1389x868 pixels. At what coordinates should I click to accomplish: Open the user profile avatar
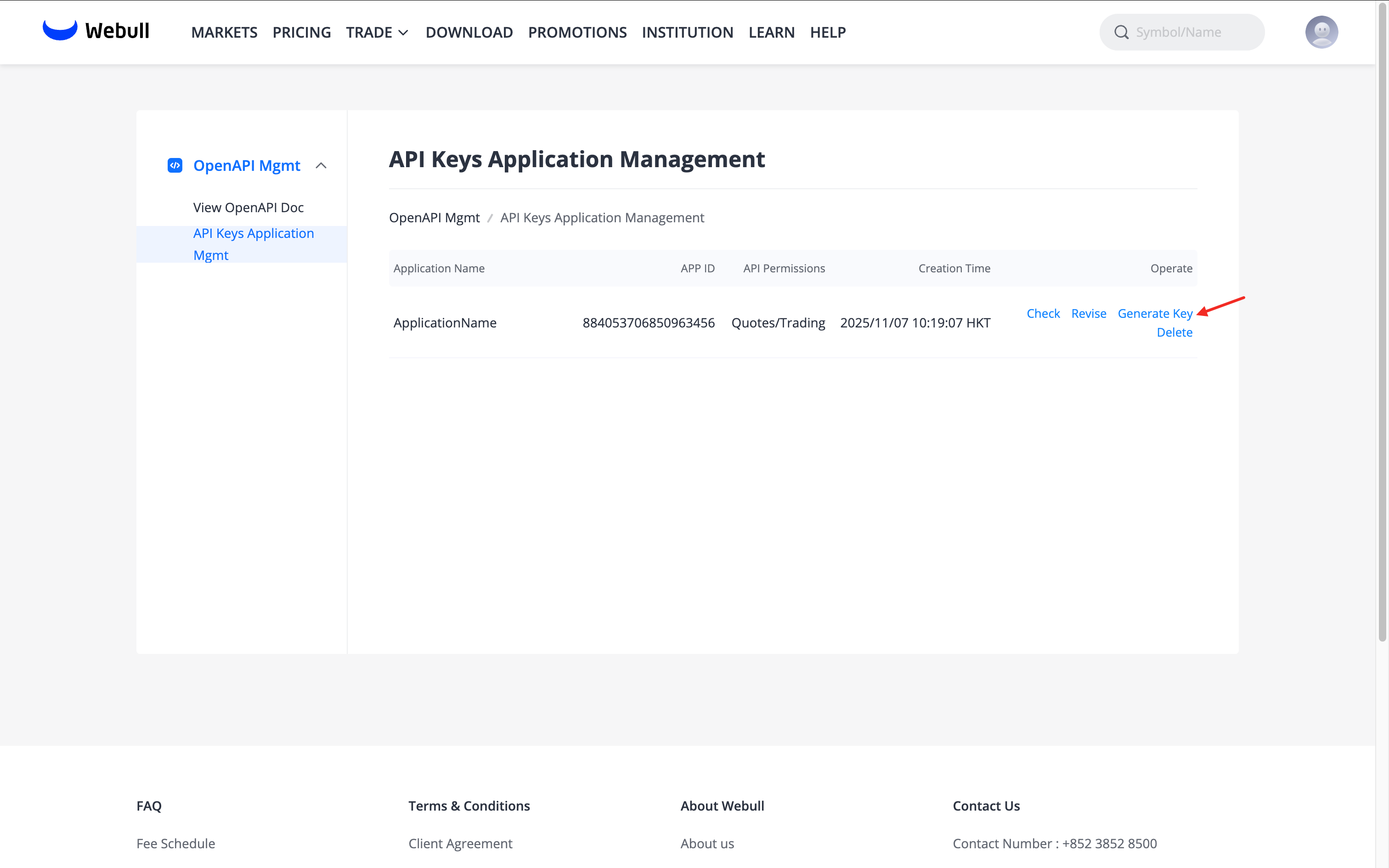pyautogui.click(x=1321, y=32)
